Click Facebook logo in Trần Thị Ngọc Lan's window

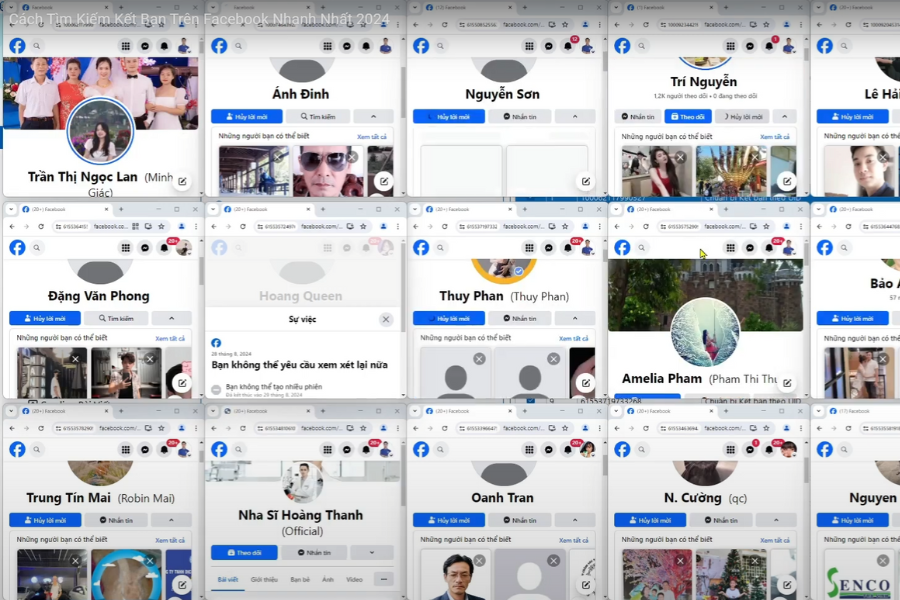[17, 46]
